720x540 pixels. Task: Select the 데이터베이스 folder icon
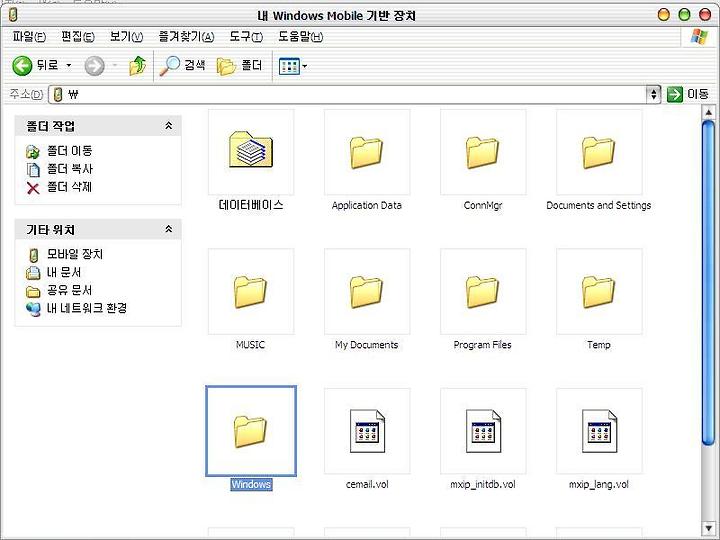click(x=251, y=151)
